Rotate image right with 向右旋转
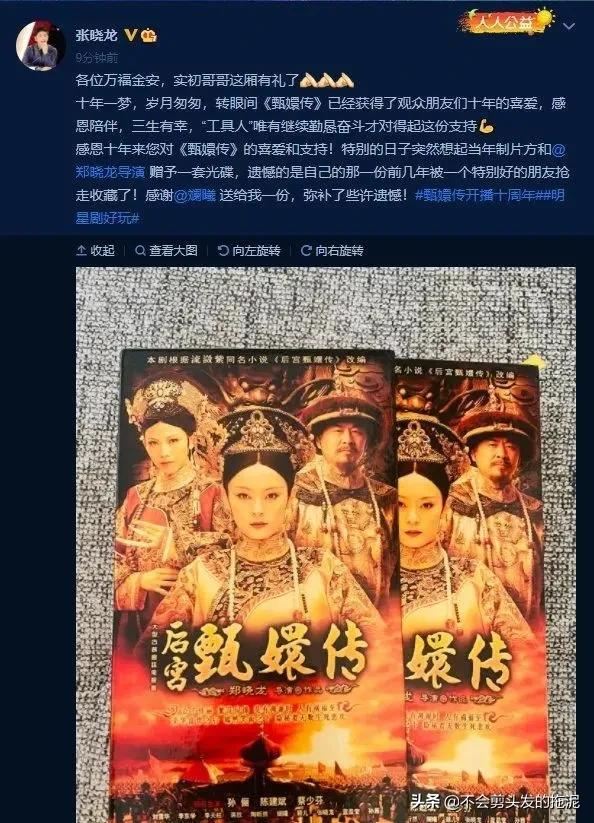The height and width of the screenshot is (823, 594). pos(332,250)
